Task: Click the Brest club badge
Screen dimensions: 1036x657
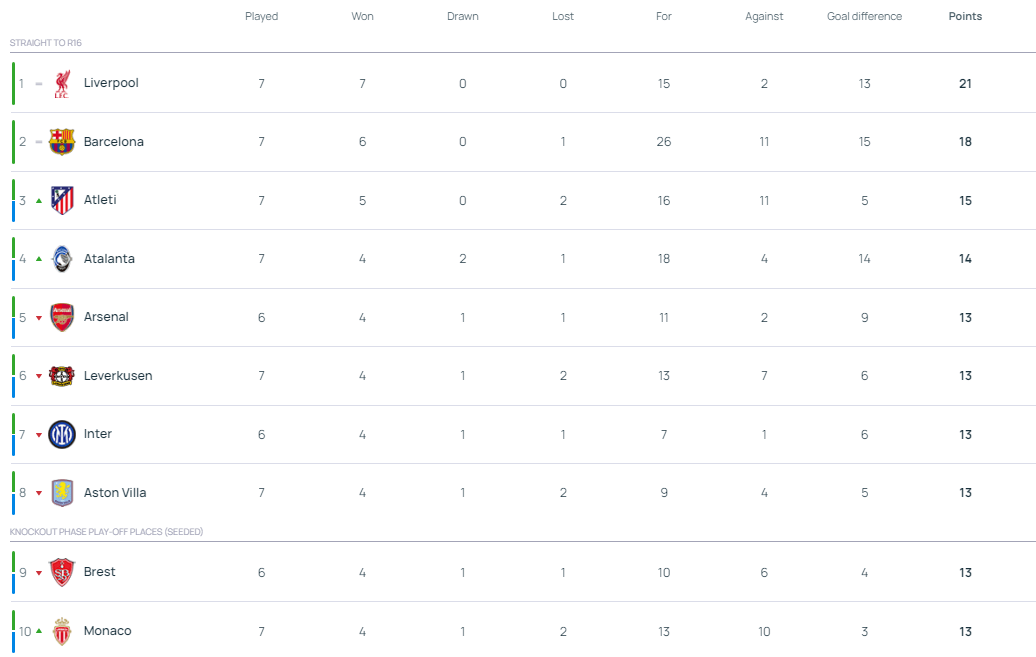Action: [x=62, y=572]
